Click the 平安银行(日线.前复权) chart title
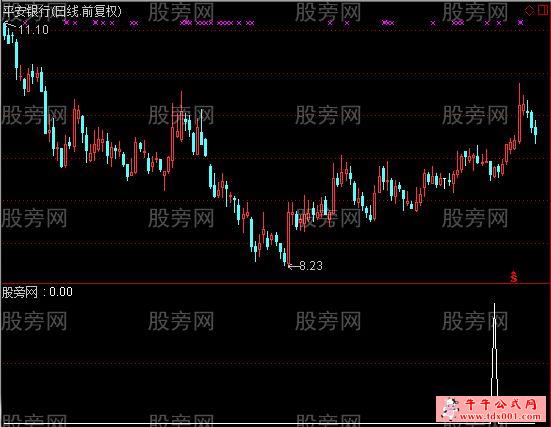 tap(62, 12)
